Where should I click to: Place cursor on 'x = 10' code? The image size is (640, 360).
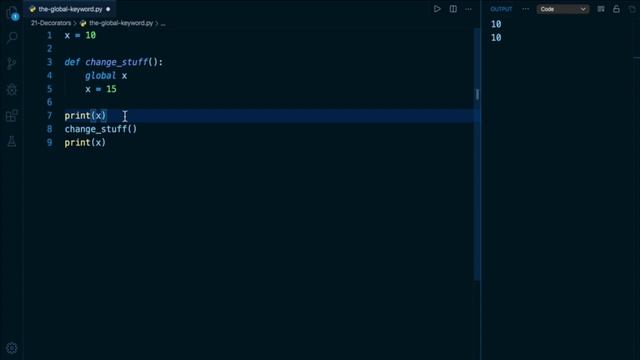point(80,36)
